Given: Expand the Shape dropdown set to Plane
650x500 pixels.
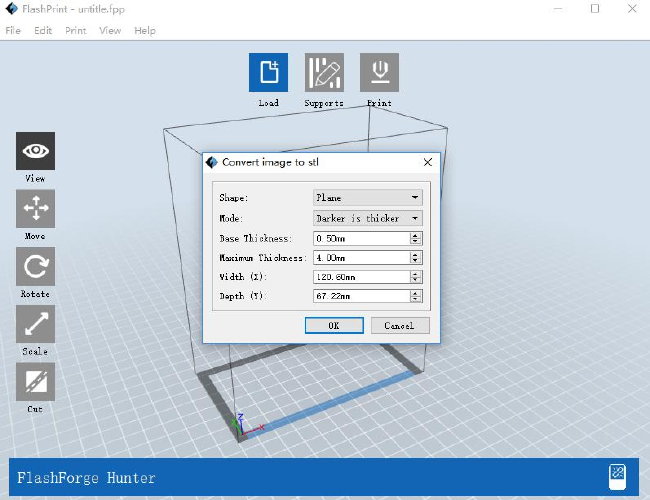Looking at the screenshot, I should click(368, 198).
